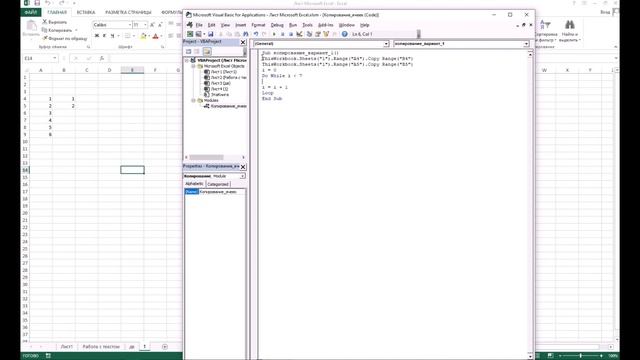Viewport: 640px width, 360px height.
Task: Click the Reset stop icon in VBA toolbar
Action: click(x=291, y=34)
